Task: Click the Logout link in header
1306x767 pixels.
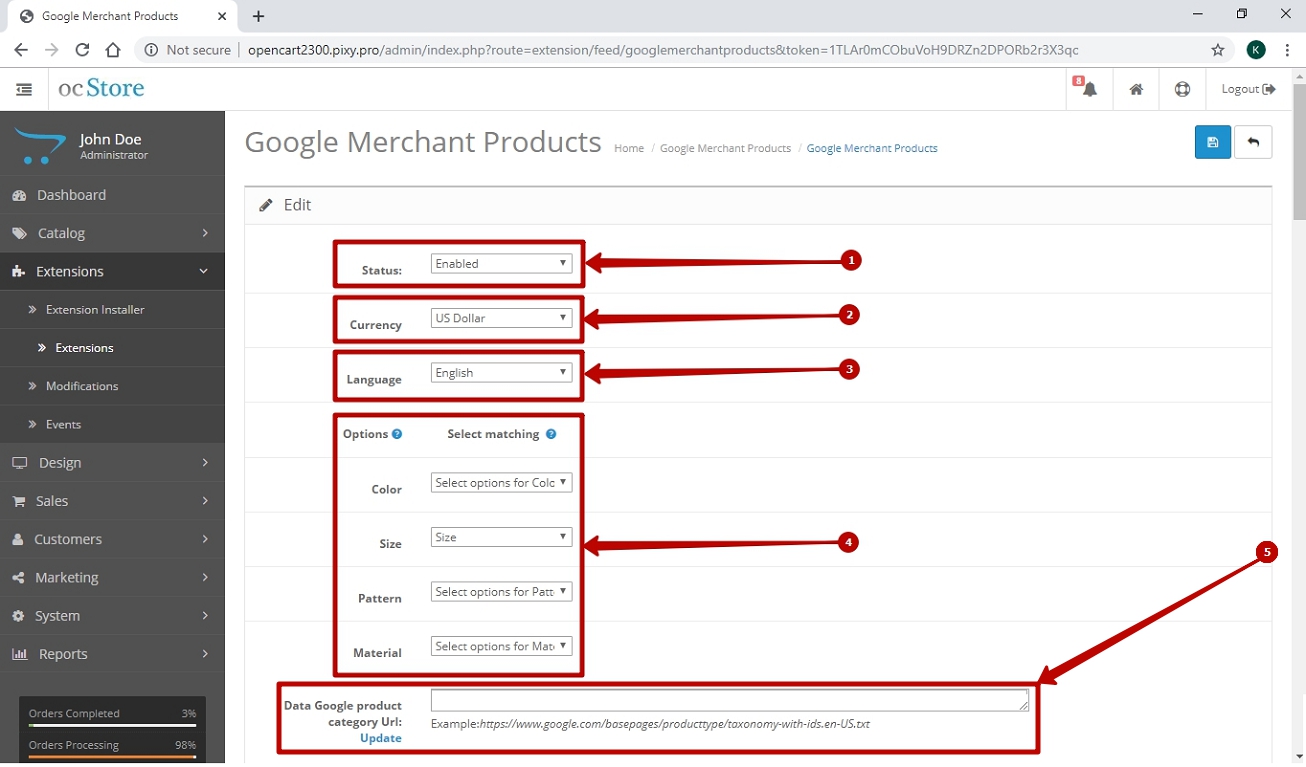Action: pyautogui.click(x=1248, y=89)
